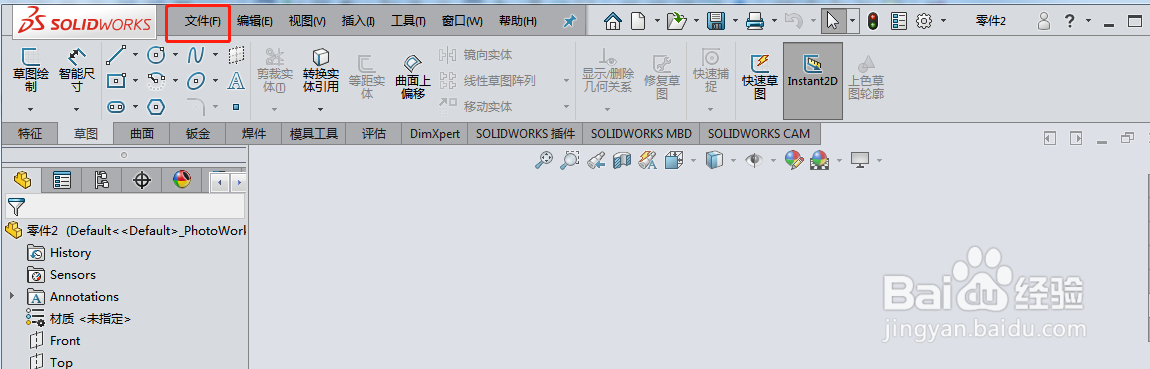
Task: Click the Edit Appearance color ball icon
Action: coord(794,160)
